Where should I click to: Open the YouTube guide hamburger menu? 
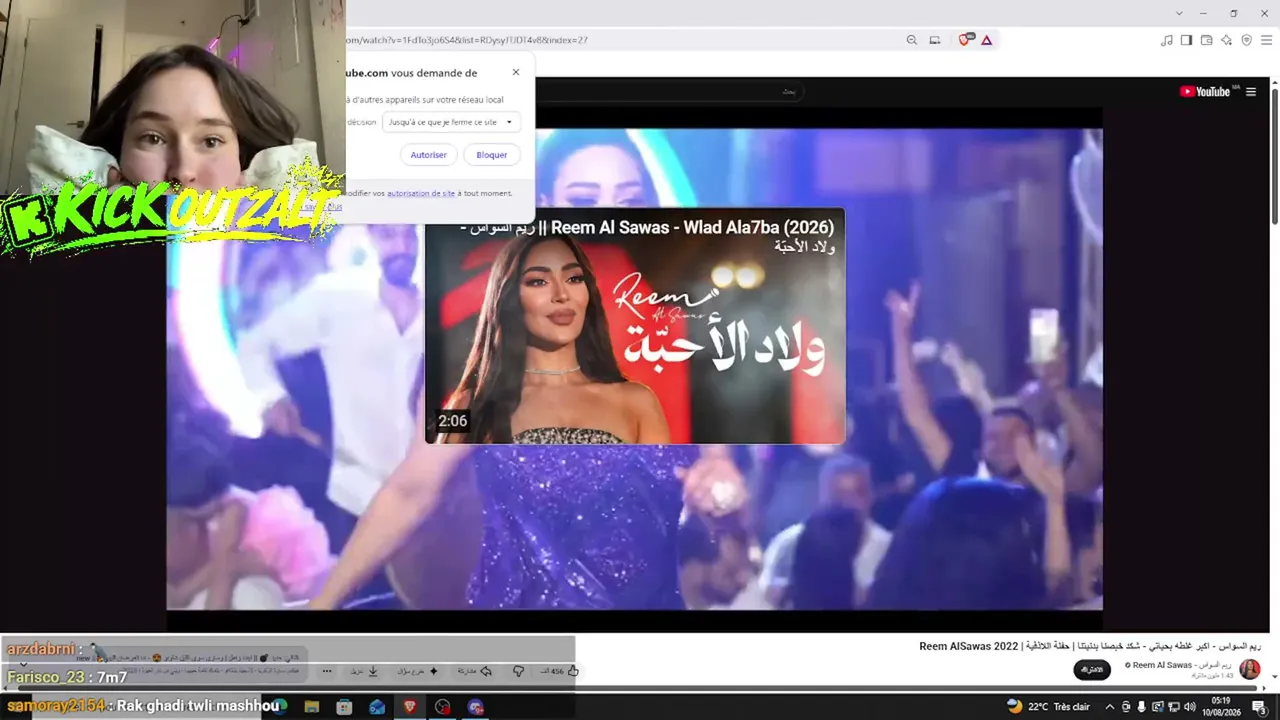pos(1251,91)
